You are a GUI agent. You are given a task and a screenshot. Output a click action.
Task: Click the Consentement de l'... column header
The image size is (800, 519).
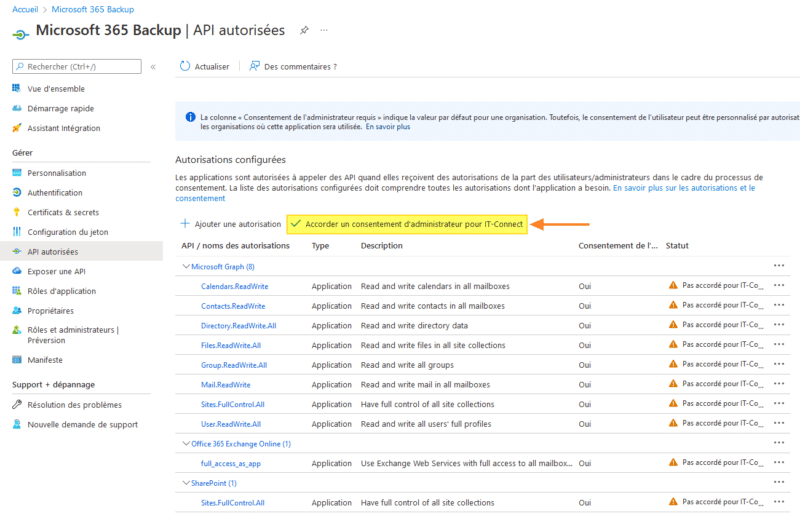coord(618,245)
